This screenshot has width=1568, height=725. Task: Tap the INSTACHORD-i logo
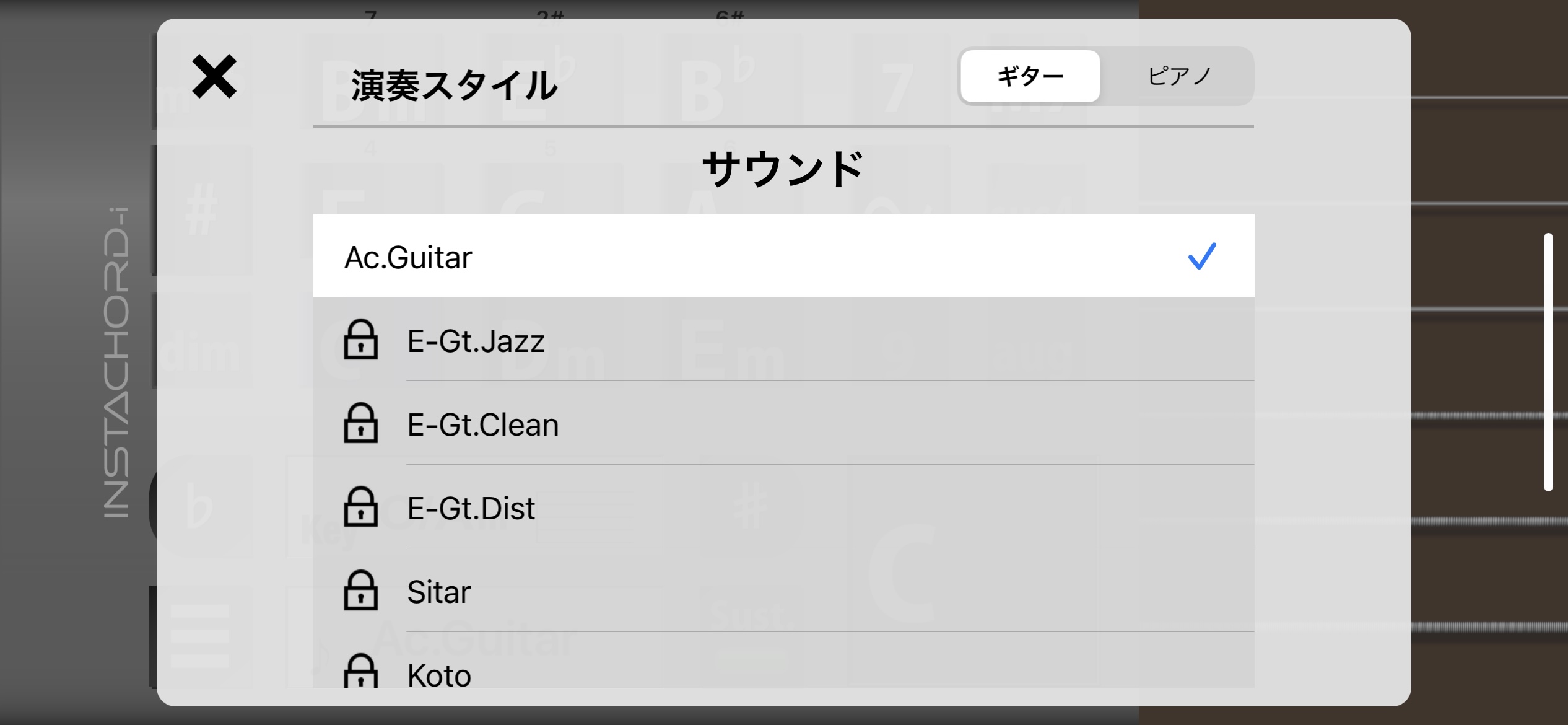pos(116,362)
